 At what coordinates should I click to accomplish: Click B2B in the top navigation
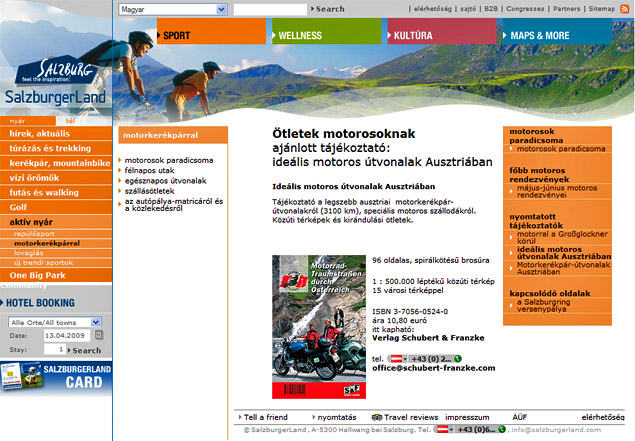pyautogui.click(x=491, y=9)
